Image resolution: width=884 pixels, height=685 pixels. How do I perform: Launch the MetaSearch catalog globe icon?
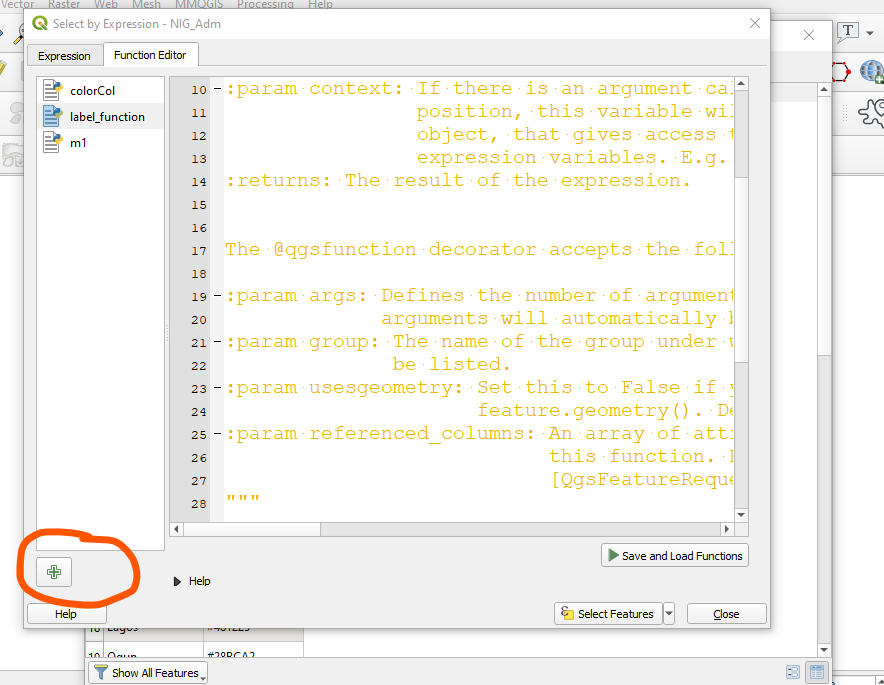871,71
